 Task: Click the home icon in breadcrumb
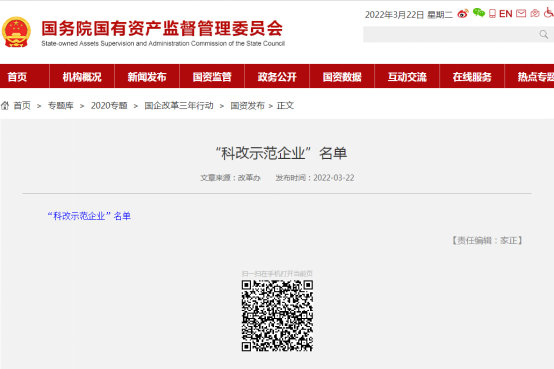click(x=5, y=105)
